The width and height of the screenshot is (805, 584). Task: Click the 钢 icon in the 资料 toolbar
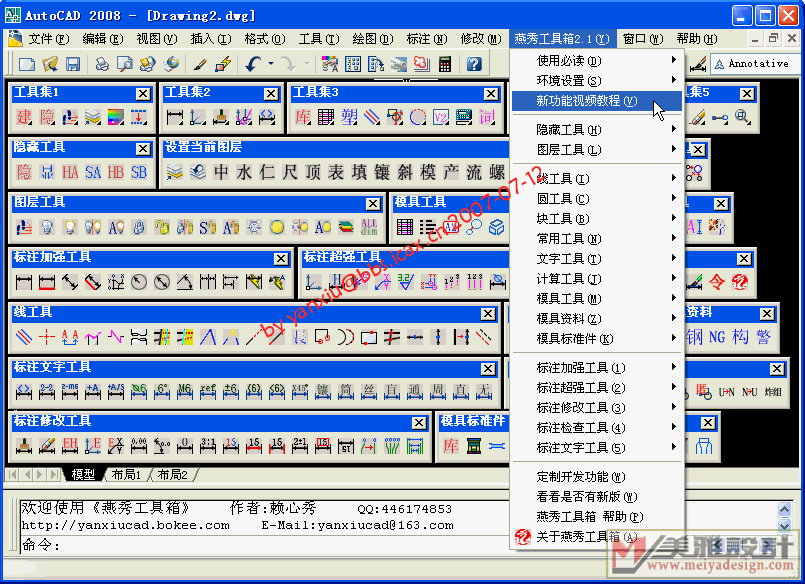click(694, 337)
